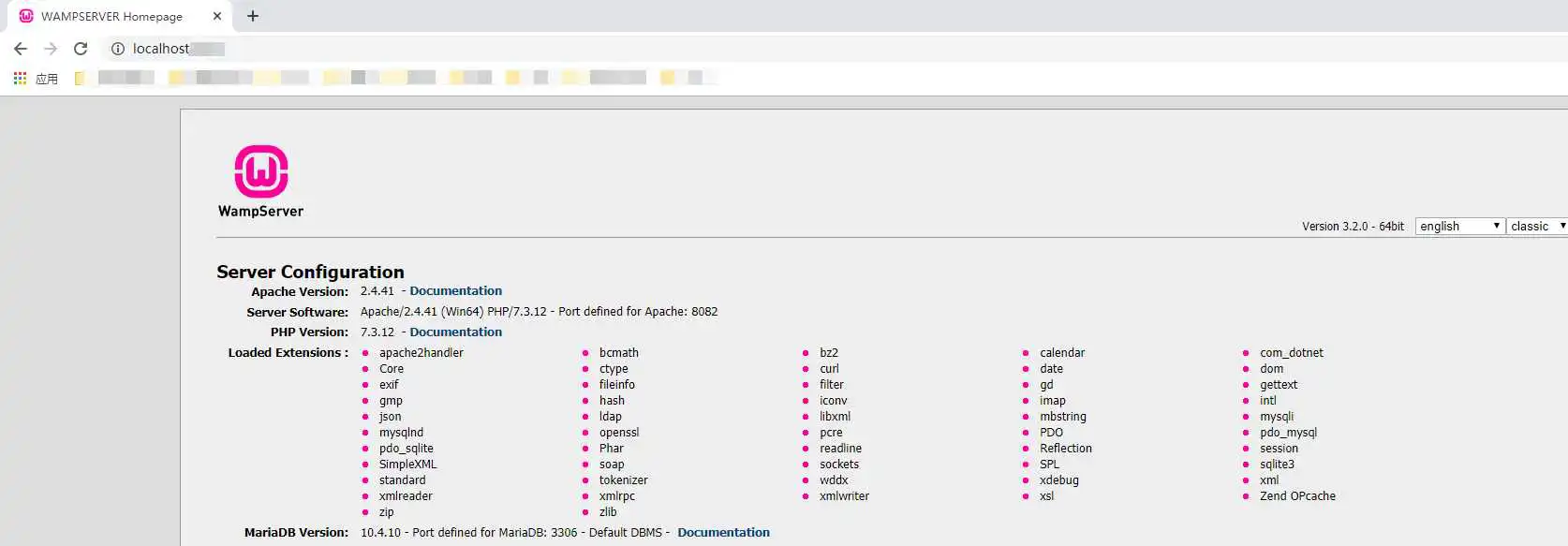The image size is (1568, 546).
Task: Click the Core extension
Action: [x=392, y=369]
